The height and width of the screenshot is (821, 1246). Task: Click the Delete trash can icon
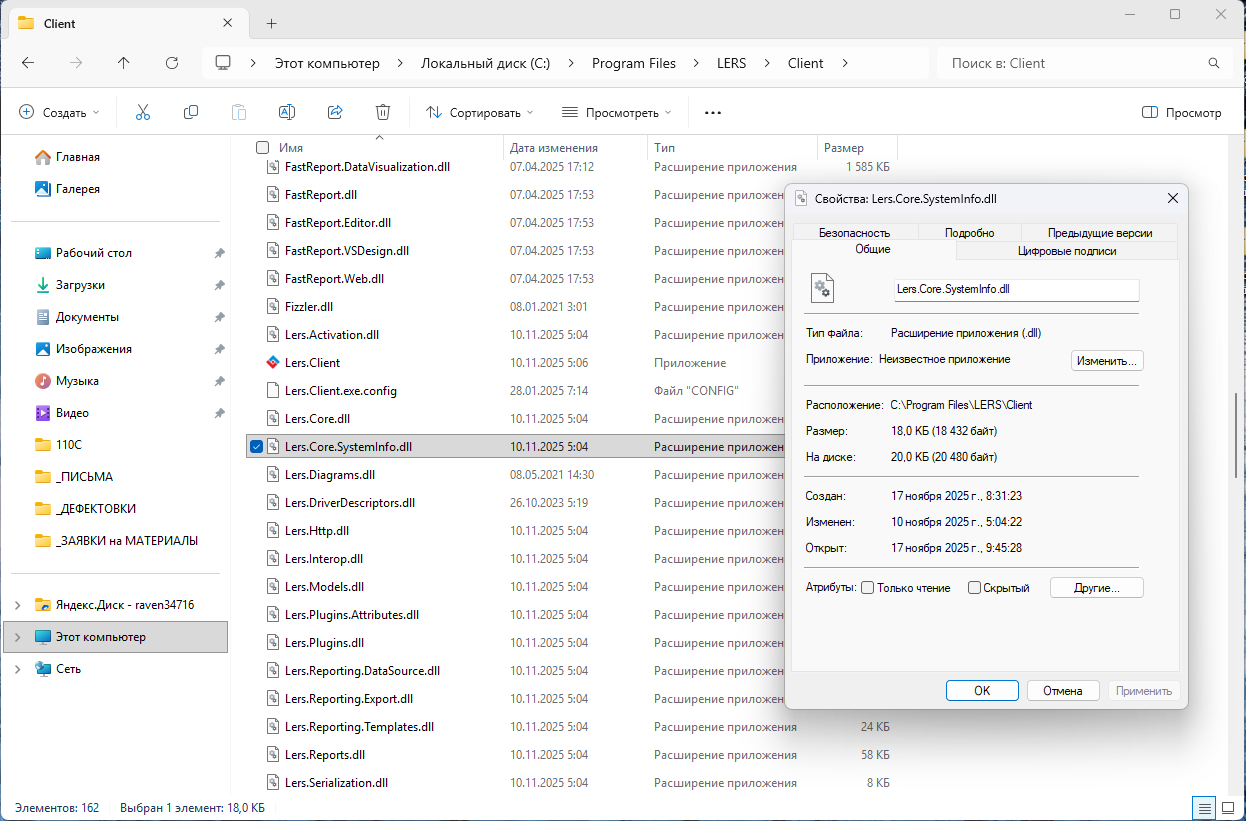click(x=383, y=113)
